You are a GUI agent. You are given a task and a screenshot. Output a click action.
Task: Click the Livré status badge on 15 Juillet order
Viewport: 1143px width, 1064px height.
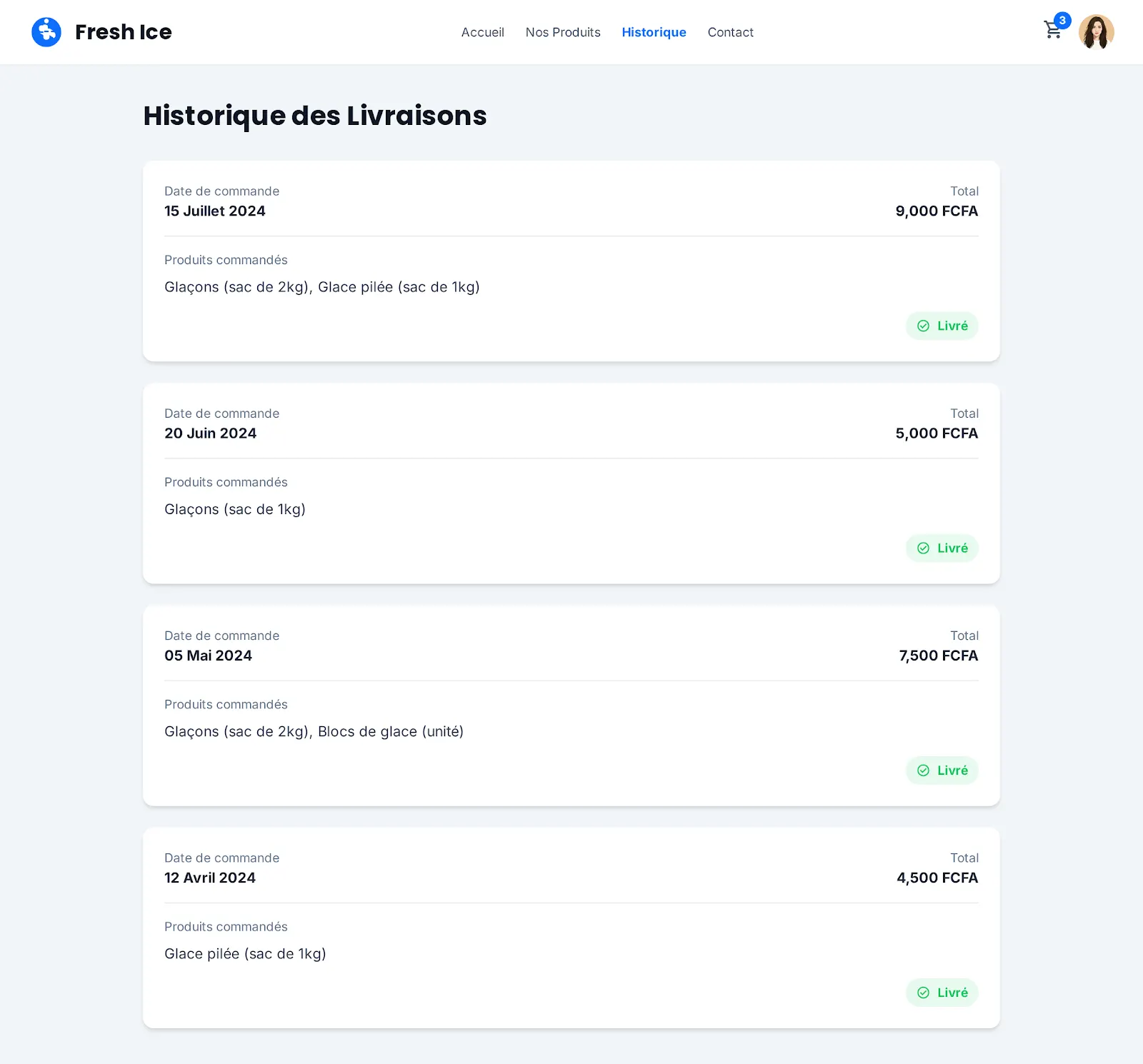click(942, 326)
